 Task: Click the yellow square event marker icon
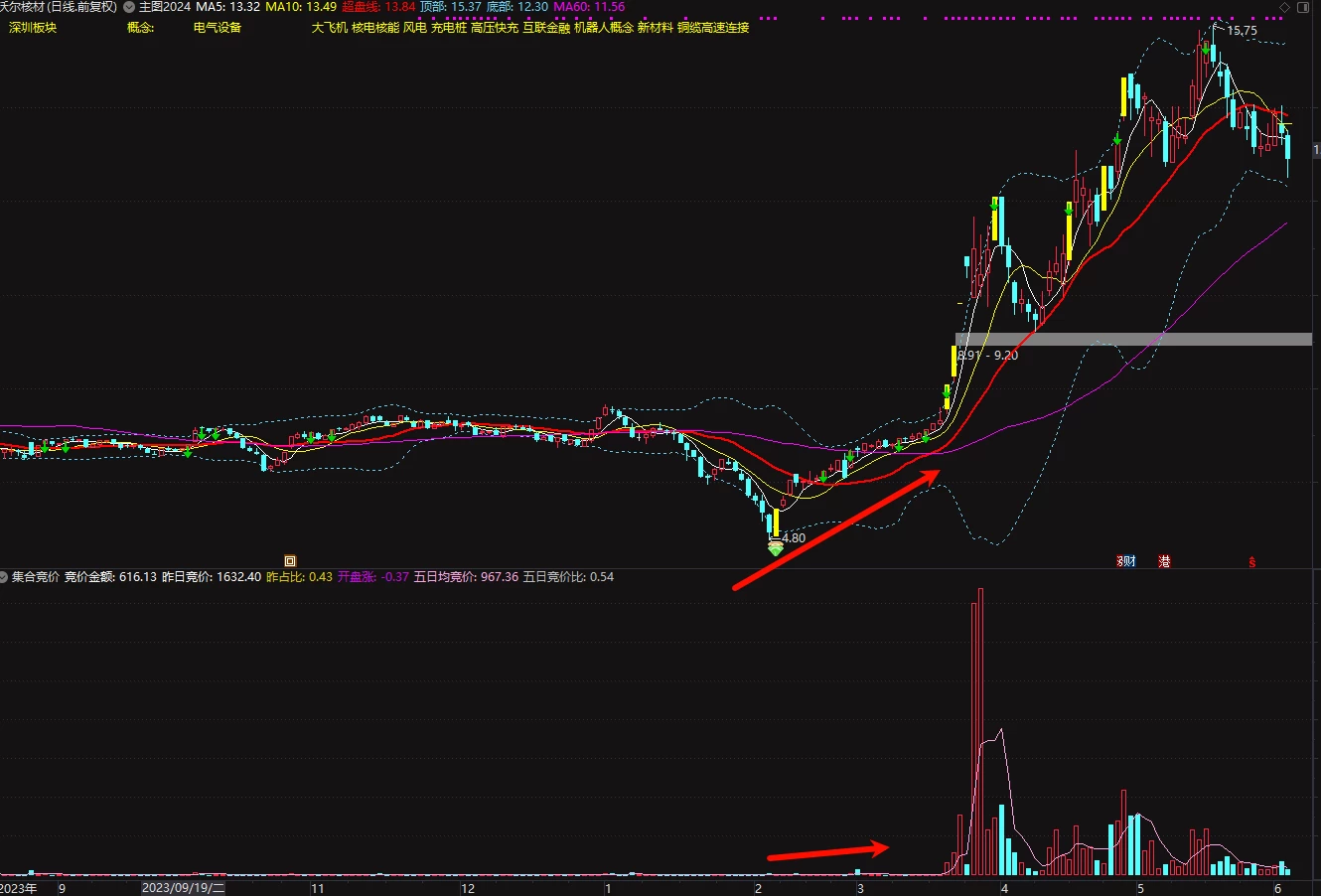point(290,561)
